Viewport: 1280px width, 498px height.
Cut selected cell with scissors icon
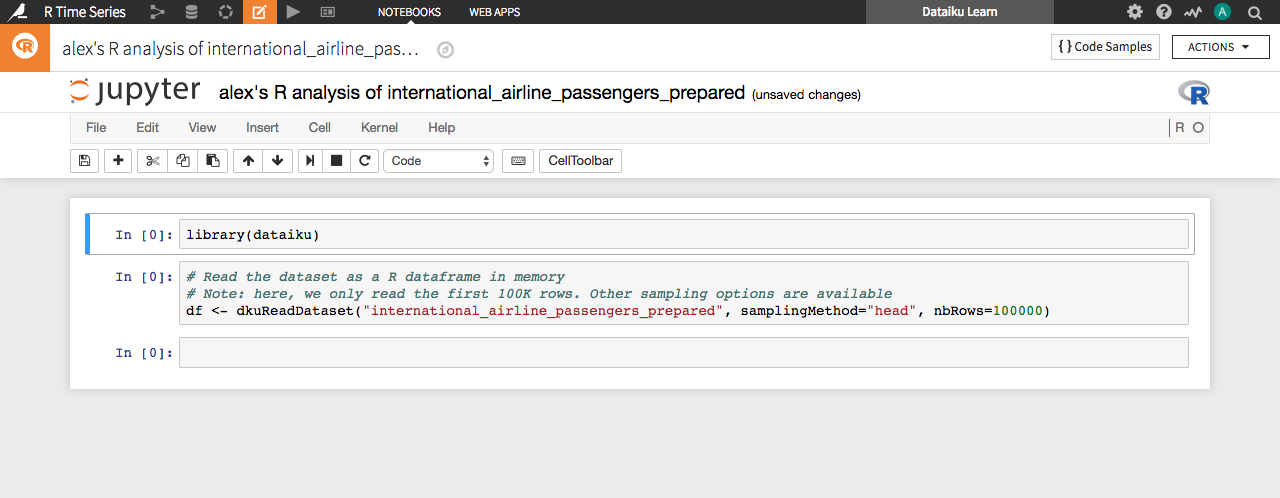tap(152, 160)
